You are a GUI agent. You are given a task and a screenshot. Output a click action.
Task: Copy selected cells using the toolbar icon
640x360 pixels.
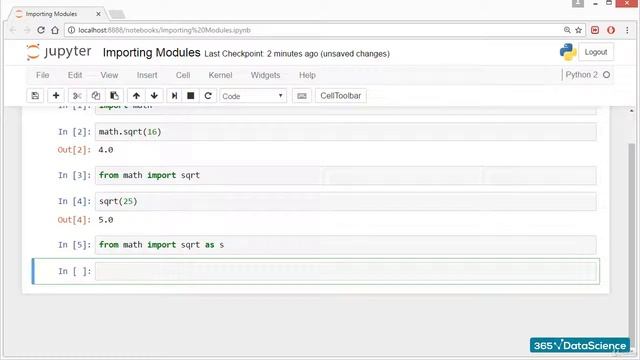pyautogui.click(x=96, y=96)
